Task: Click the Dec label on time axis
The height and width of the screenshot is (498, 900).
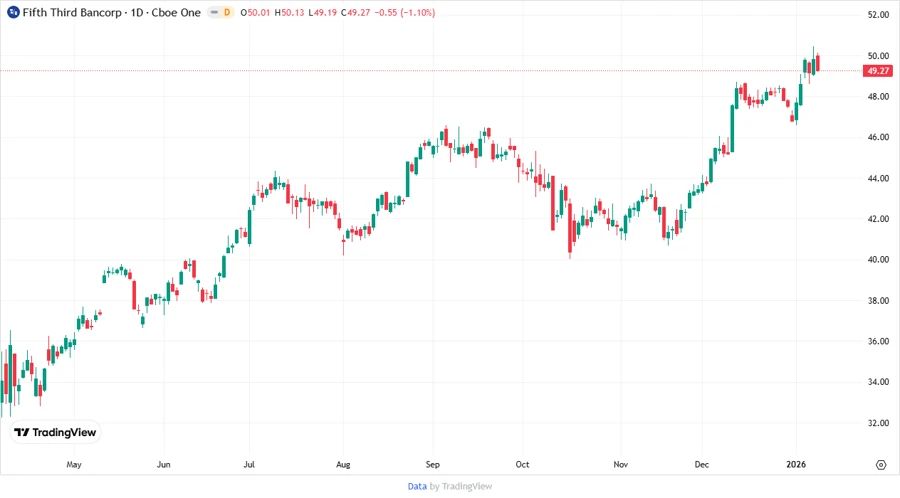Action: (701, 464)
